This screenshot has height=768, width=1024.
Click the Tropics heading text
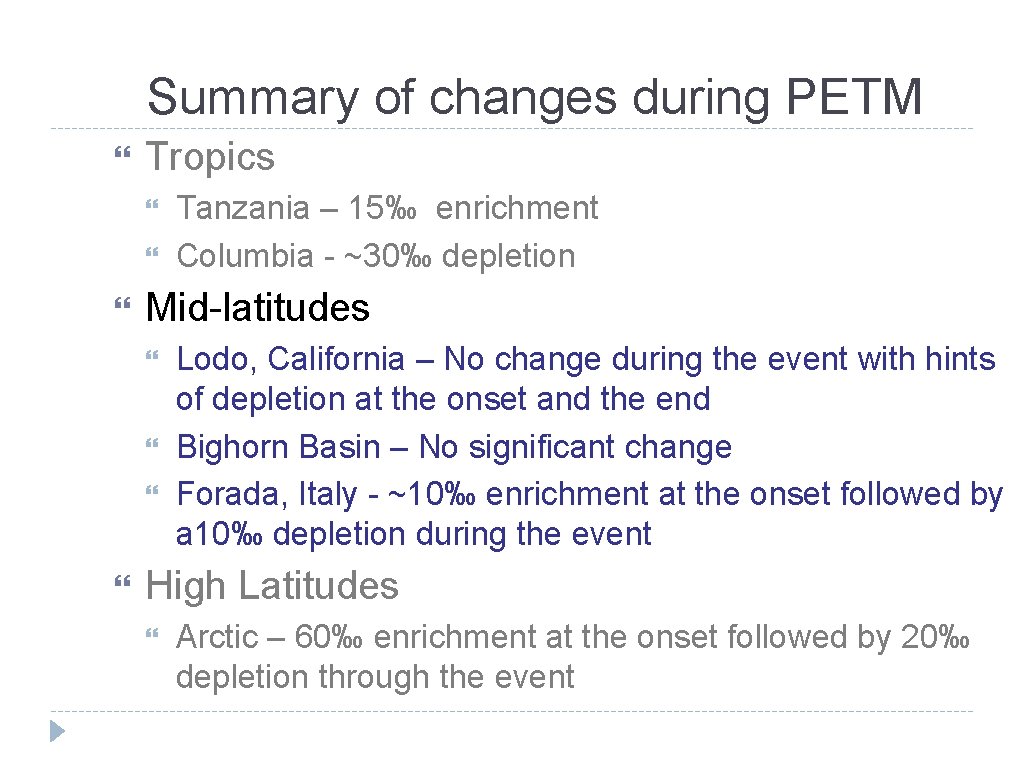coord(210,157)
